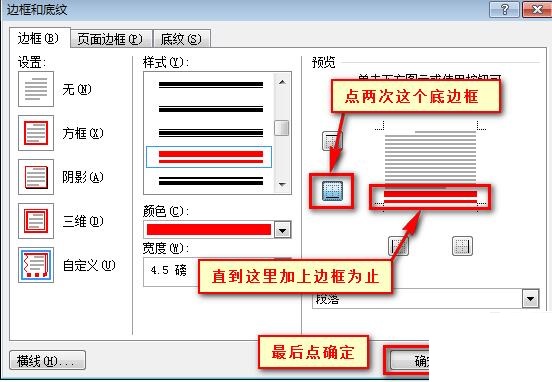Open the help ? button in title bar
Viewport: 552px width, 382px height.
[x=504, y=10]
